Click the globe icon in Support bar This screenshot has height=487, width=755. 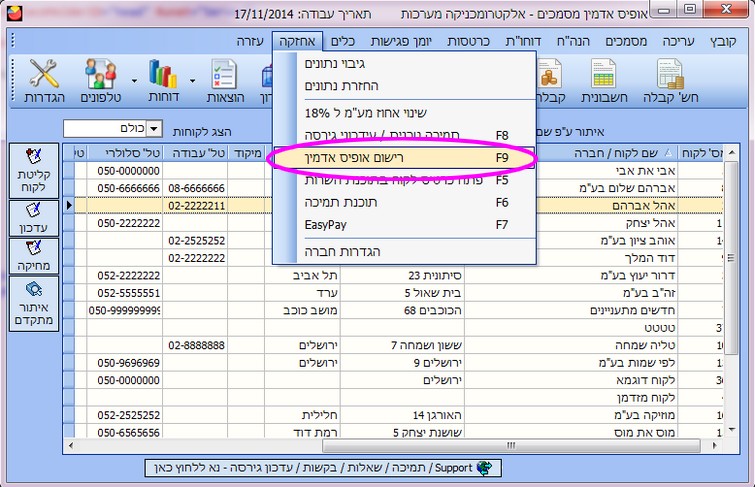484,468
